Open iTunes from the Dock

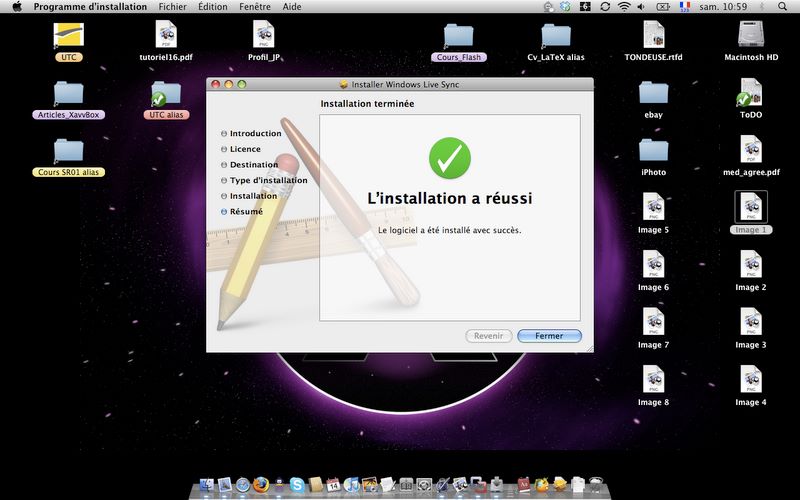(x=352, y=484)
